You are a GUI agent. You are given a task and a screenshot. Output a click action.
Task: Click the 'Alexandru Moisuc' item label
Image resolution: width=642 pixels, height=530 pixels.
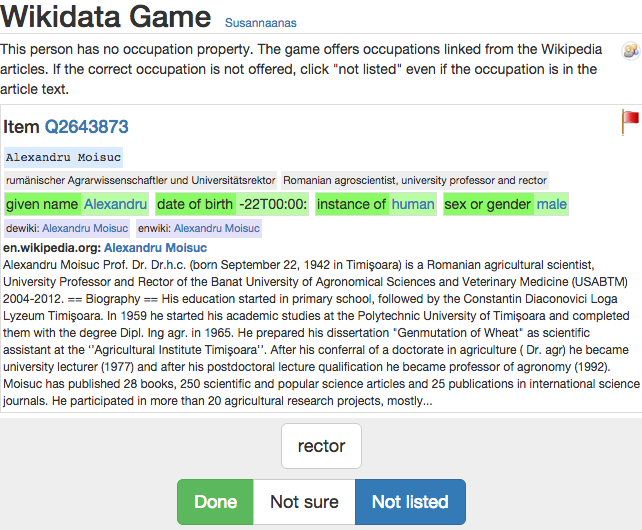pos(63,157)
